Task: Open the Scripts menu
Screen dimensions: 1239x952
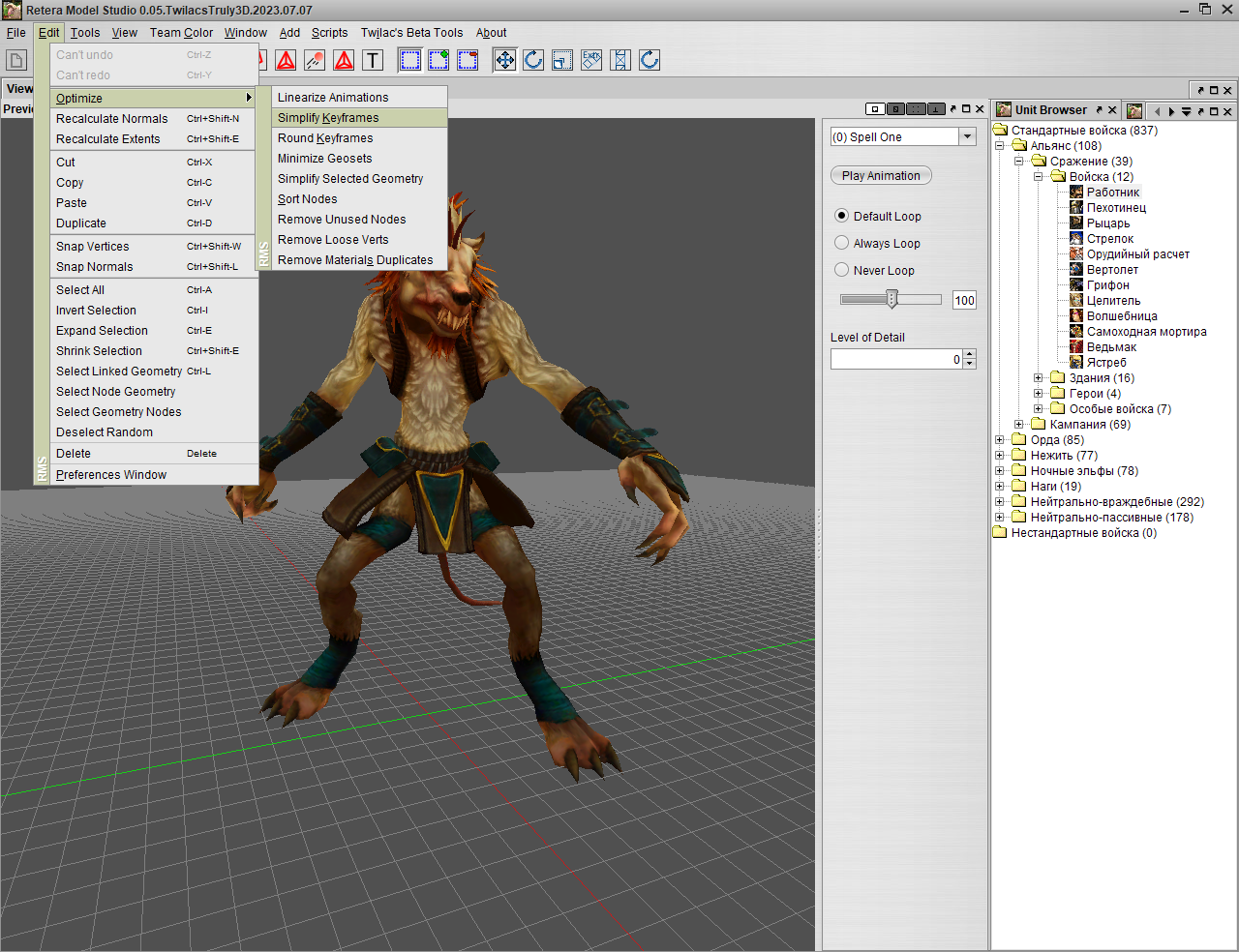Action: [329, 33]
